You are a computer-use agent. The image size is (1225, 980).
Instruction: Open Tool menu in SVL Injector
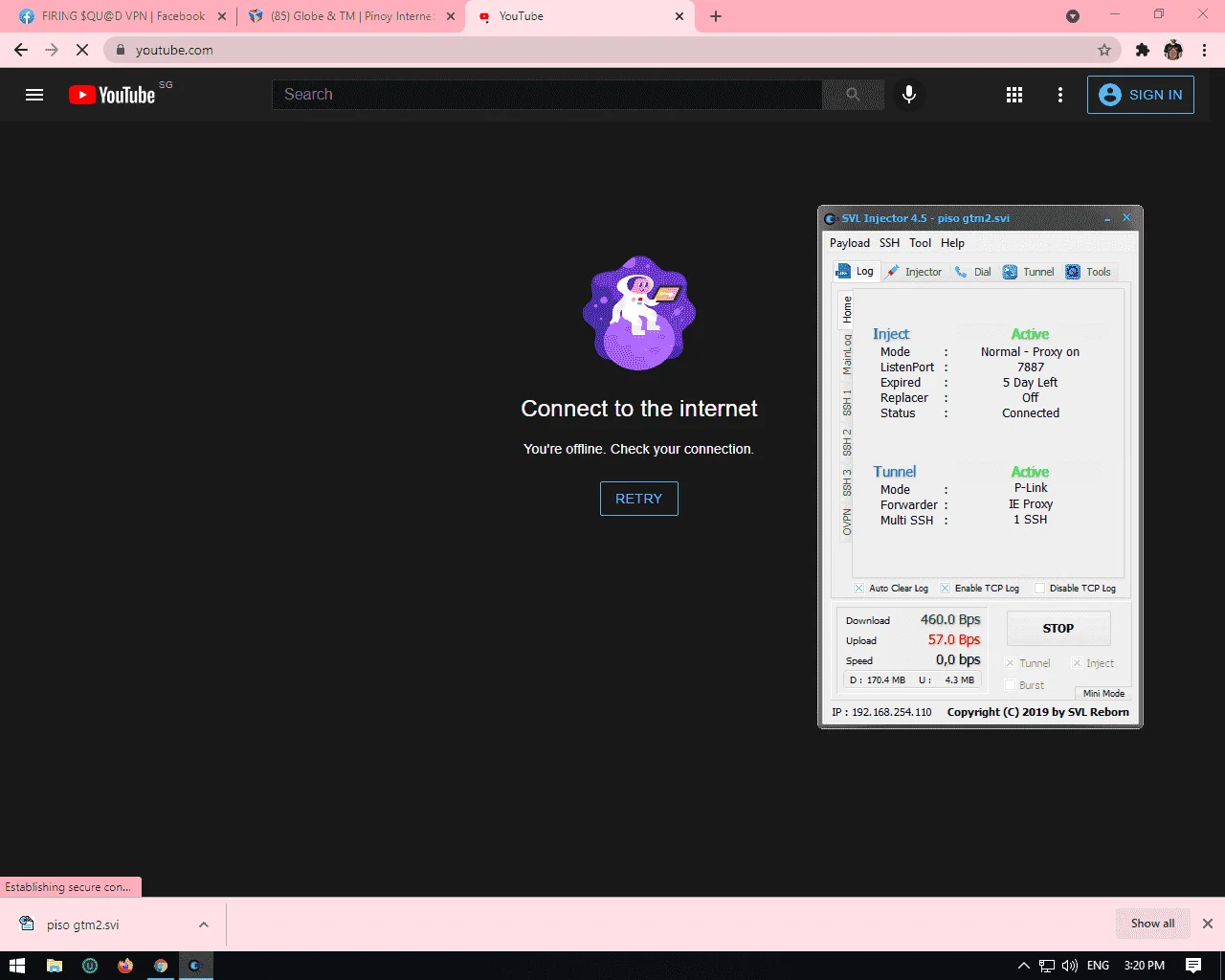click(920, 243)
